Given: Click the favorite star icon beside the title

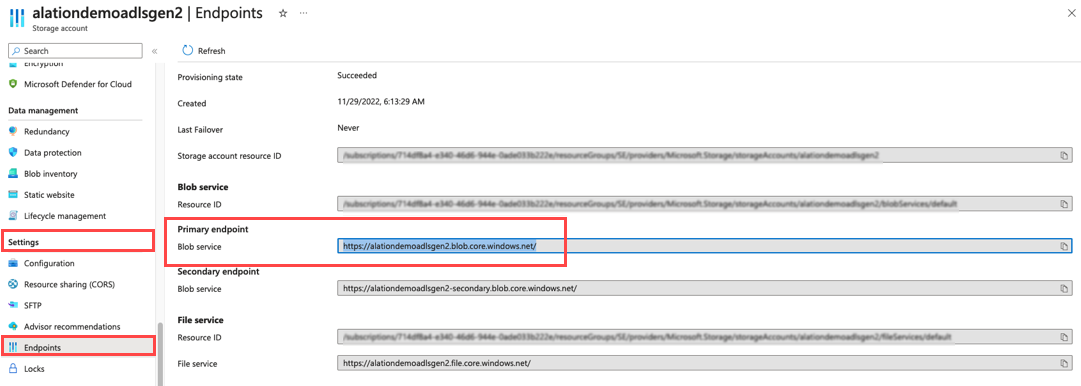Looking at the screenshot, I should click(x=283, y=14).
